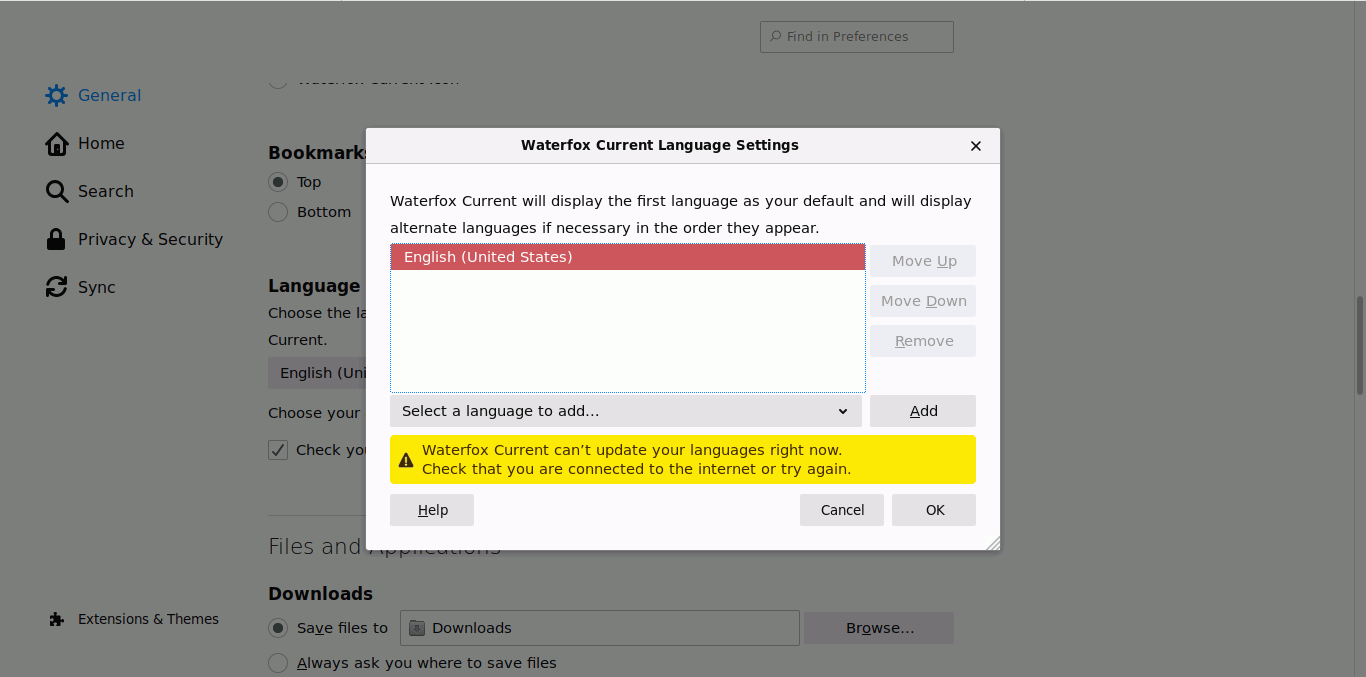Open the Search preferences category
The height and width of the screenshot is (677, 1366).
[89, 192]
